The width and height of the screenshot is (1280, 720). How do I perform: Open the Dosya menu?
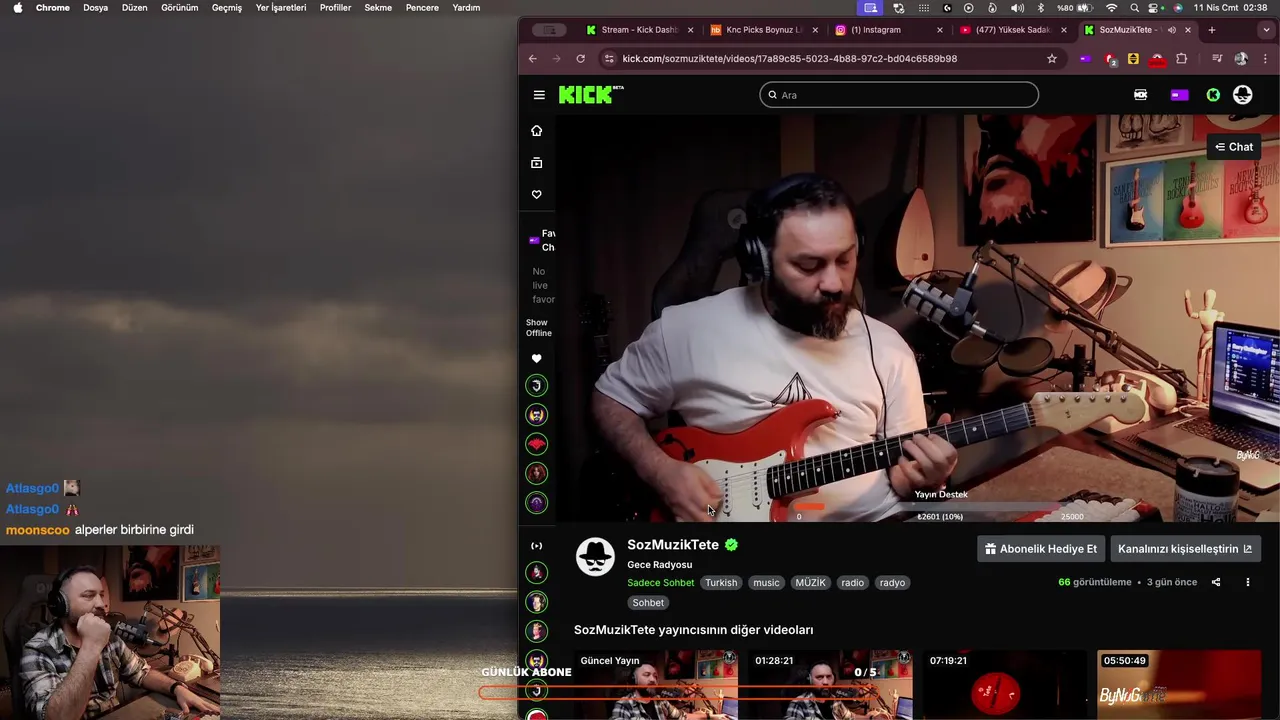[96, 8]
